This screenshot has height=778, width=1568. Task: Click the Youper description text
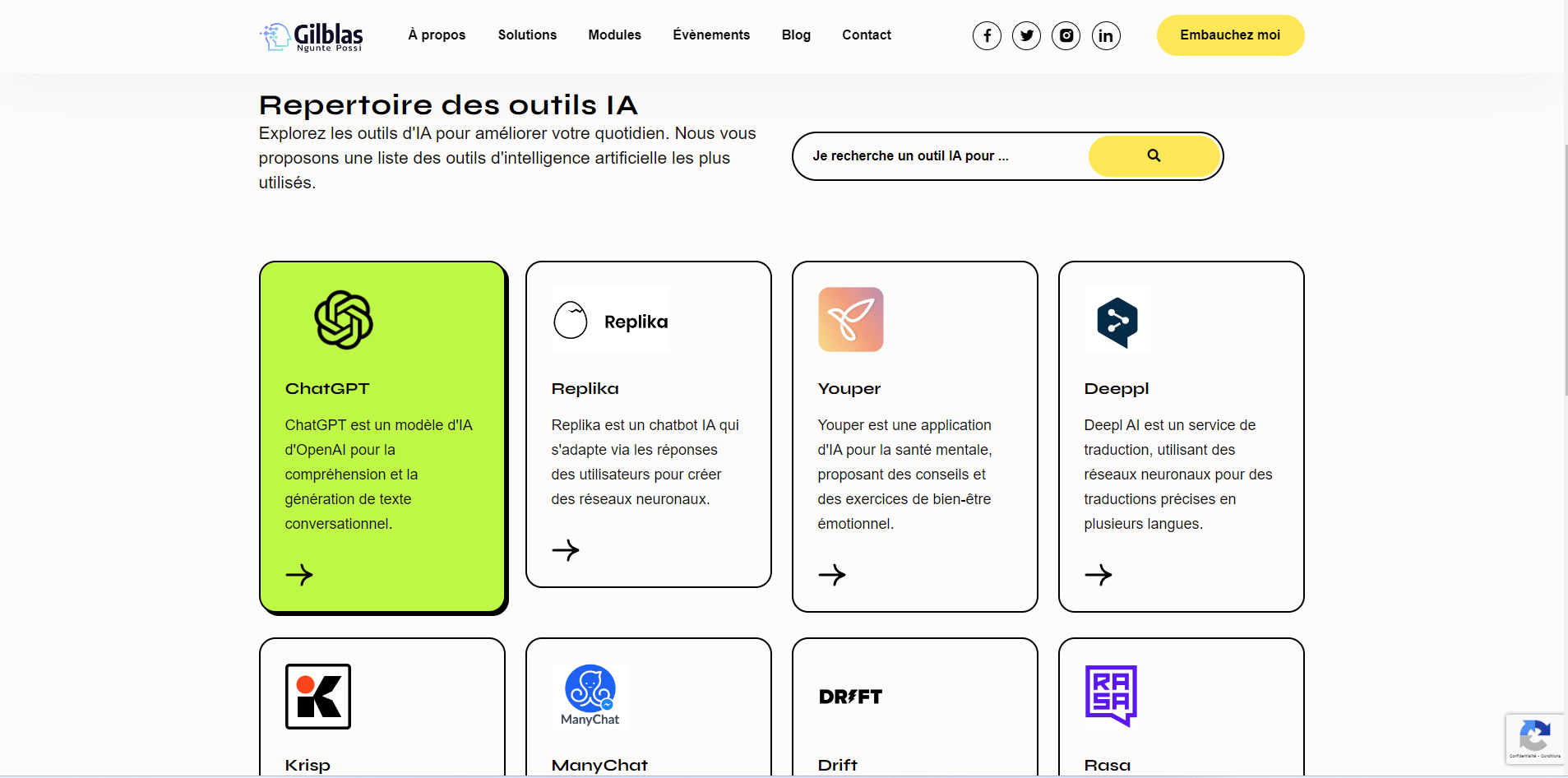coord(904,475)
